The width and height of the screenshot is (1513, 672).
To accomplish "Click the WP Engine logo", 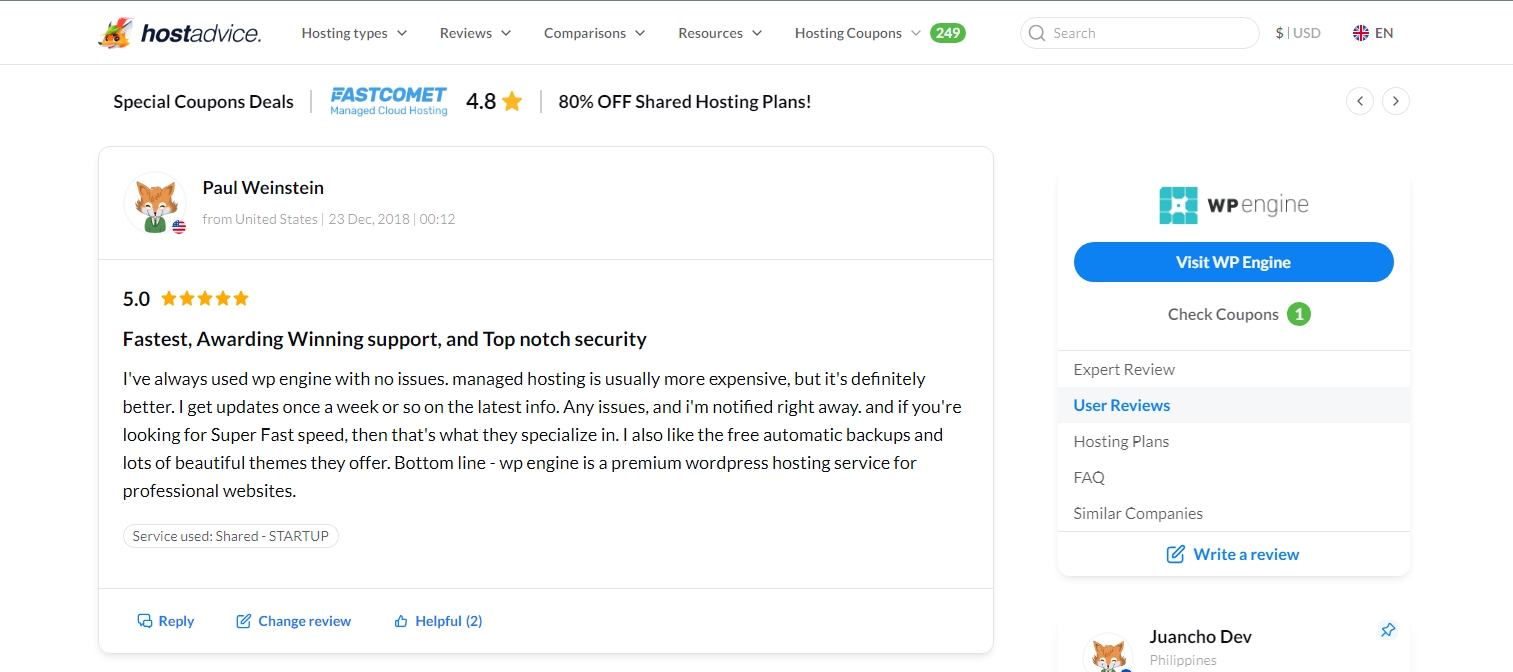I will 1233,205.
